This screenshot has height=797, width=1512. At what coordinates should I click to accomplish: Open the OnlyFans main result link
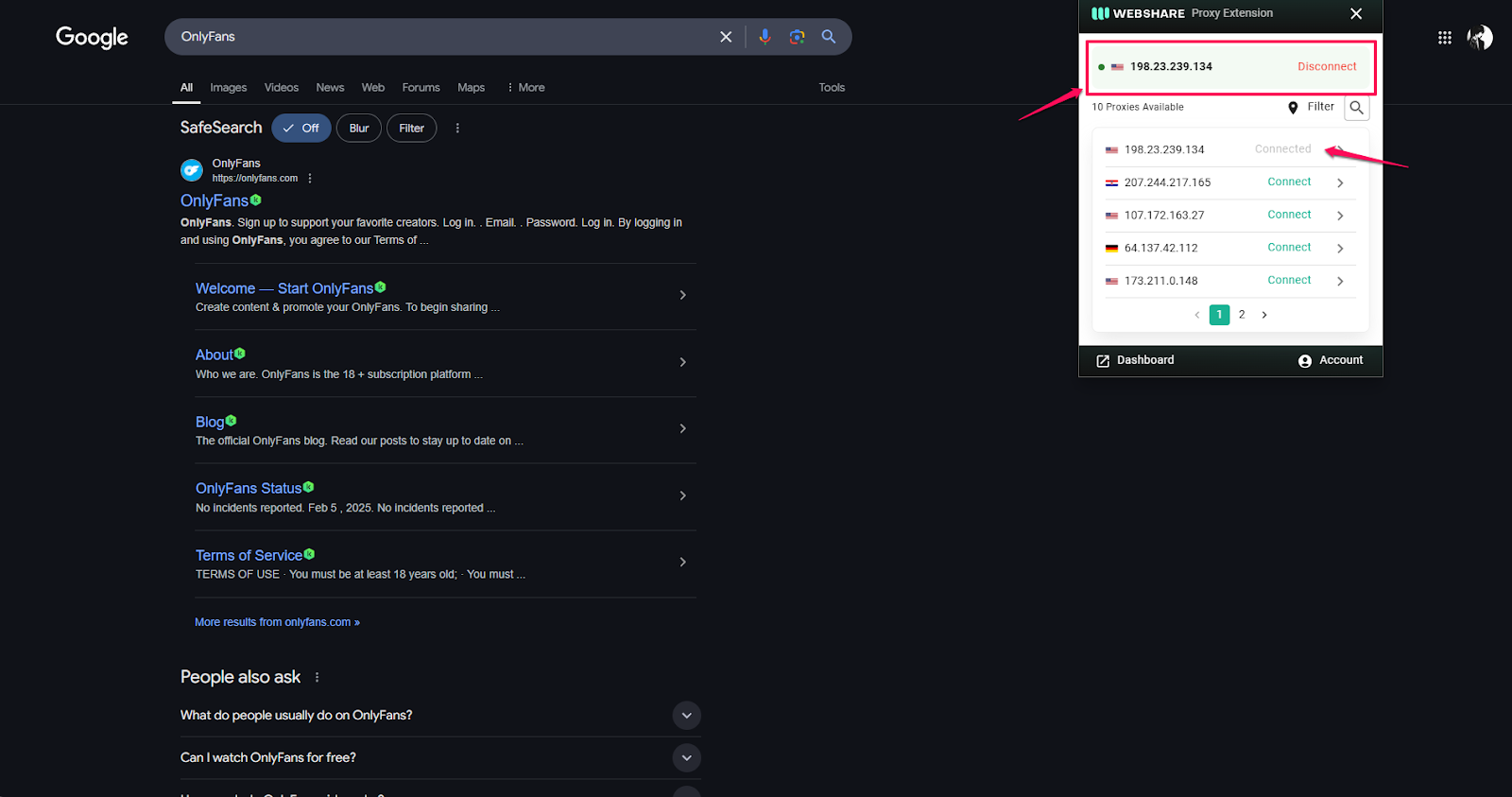pos(215,200)
